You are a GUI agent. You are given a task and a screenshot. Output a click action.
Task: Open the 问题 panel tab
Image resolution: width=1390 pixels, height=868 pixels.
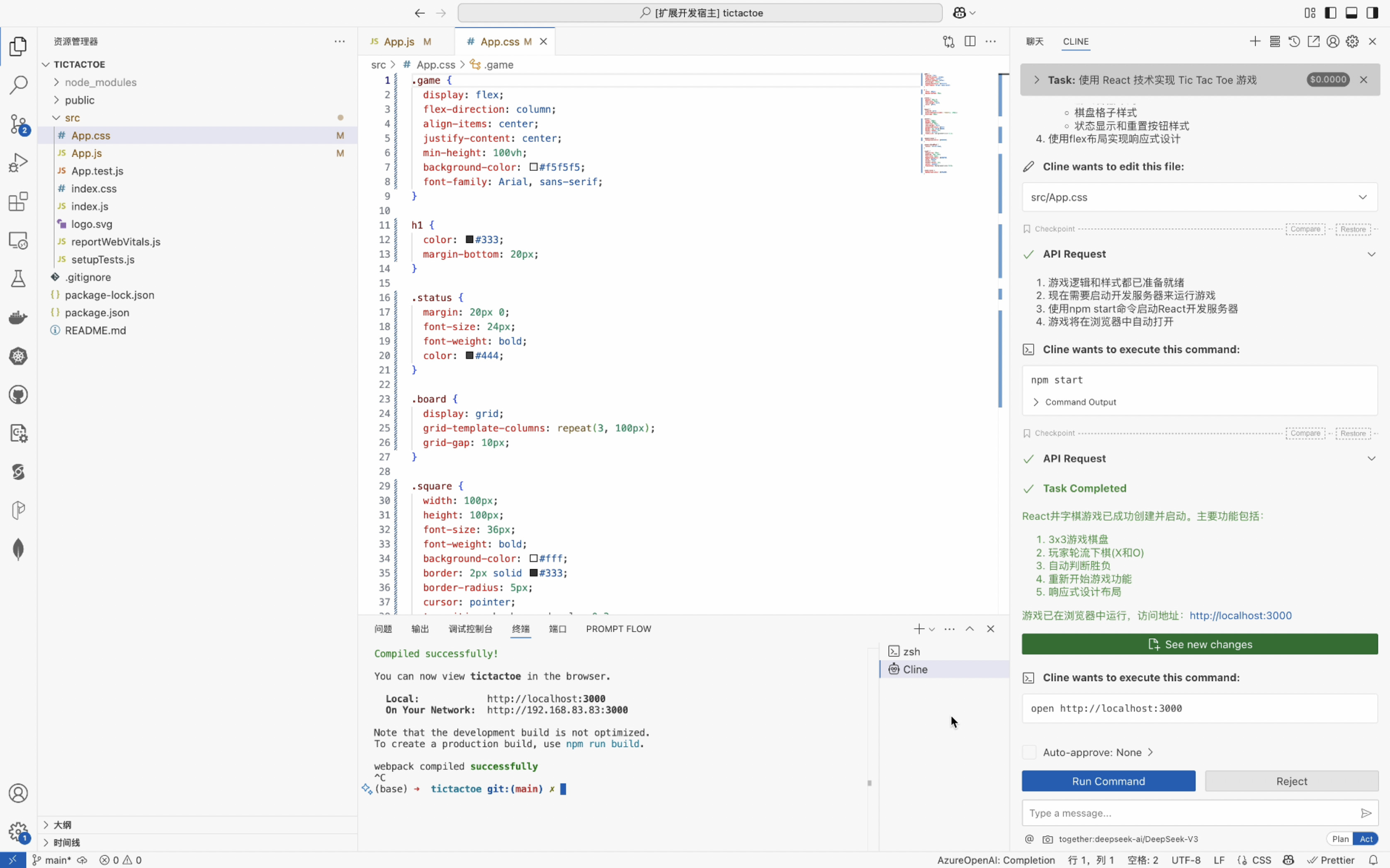(x=383, y=628)
